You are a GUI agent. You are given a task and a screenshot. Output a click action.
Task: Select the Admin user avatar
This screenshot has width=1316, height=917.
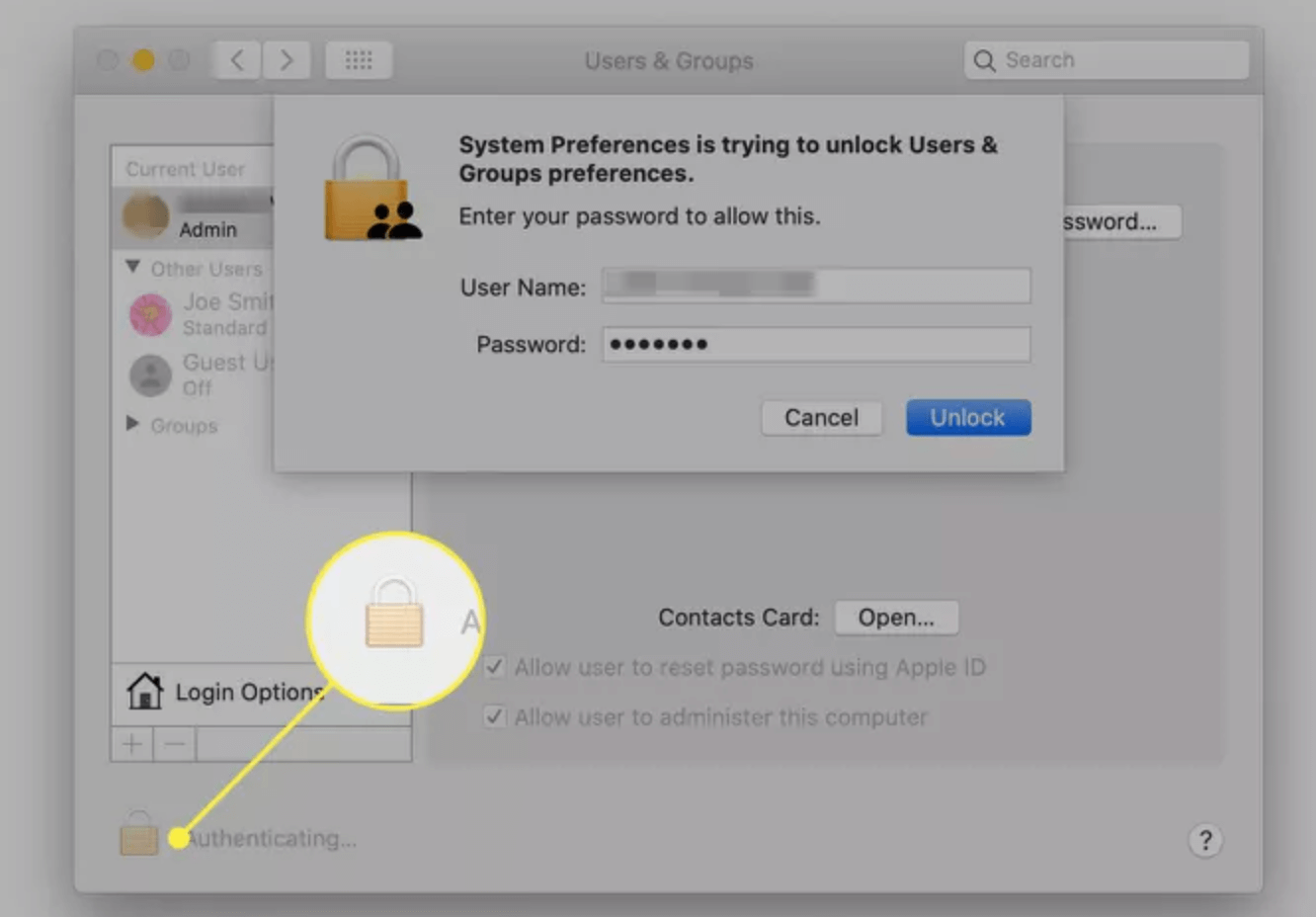pyautogui.click(x=145, y=216)
